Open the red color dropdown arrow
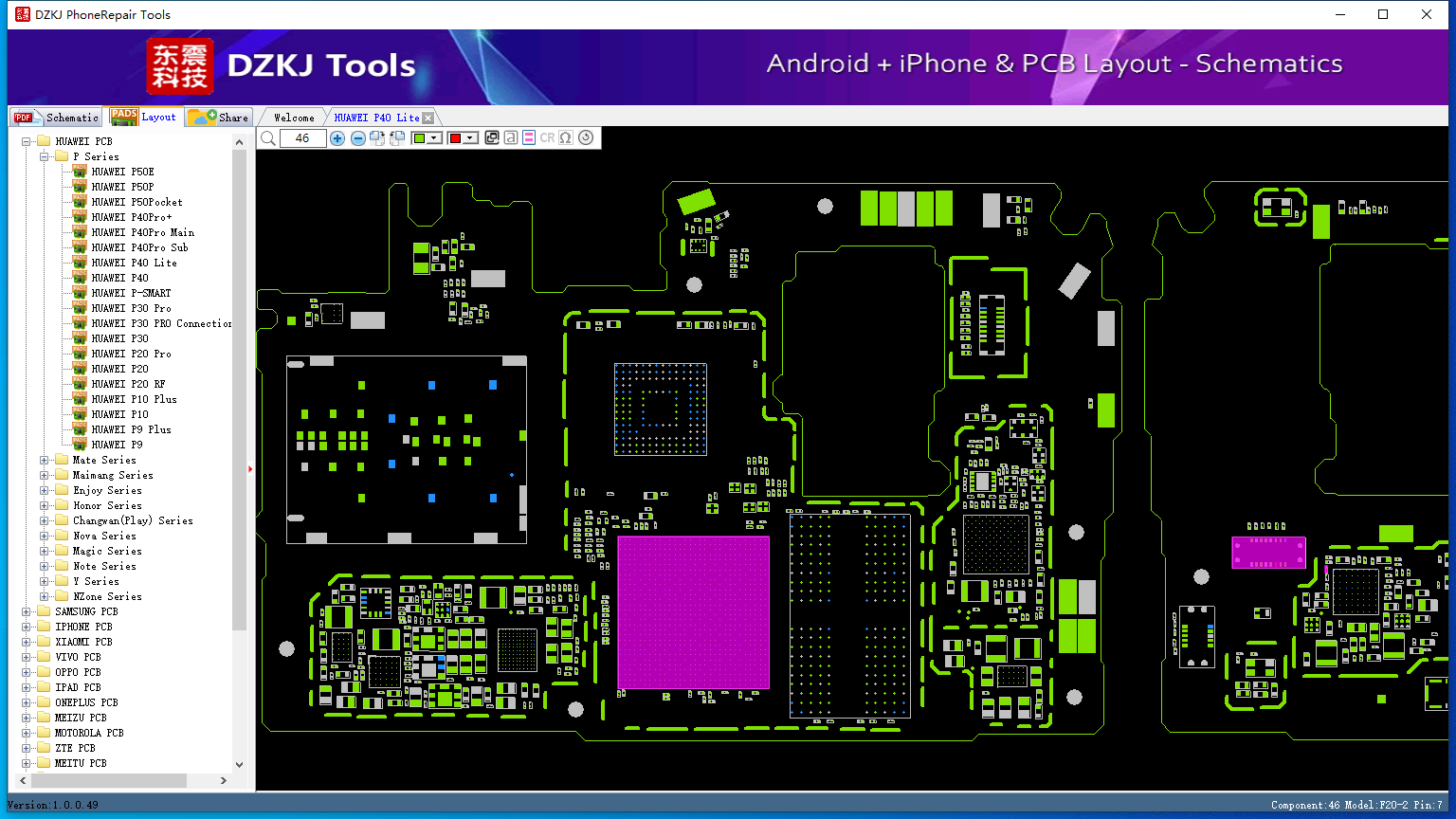Screen dimensions: 1456x819 (469, 138)
